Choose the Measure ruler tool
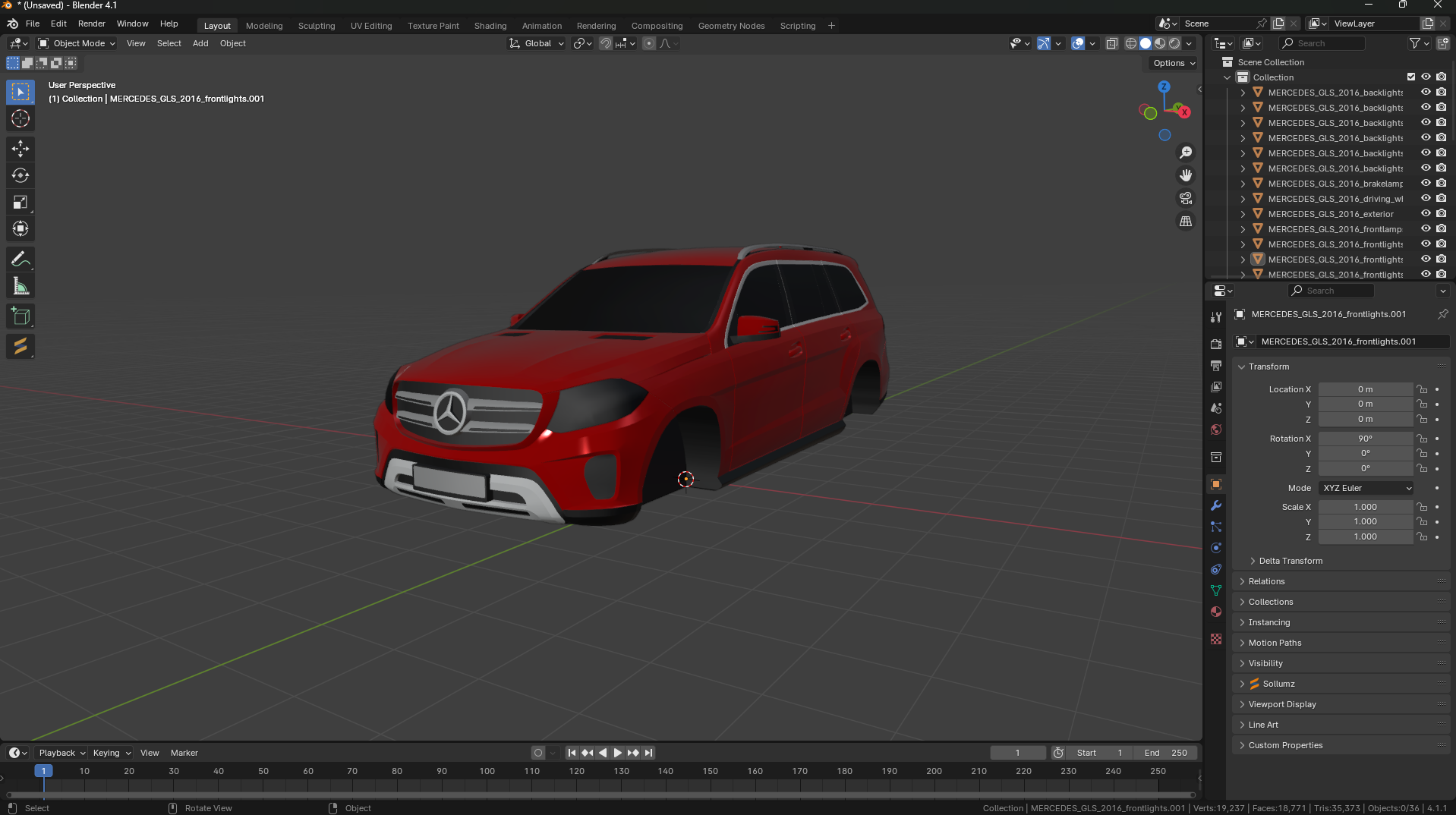This screenshot has width=1456, height=815. pyautogui.click(x=20, y=286)
